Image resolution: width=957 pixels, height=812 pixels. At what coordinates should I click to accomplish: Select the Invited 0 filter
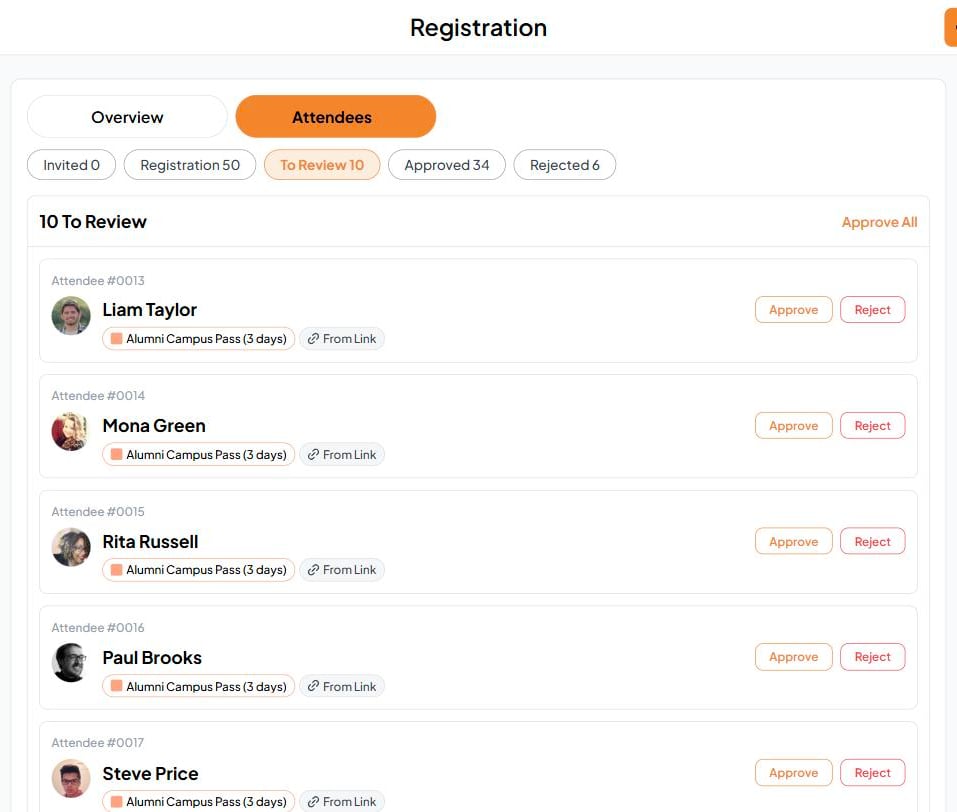click(71, 165)
